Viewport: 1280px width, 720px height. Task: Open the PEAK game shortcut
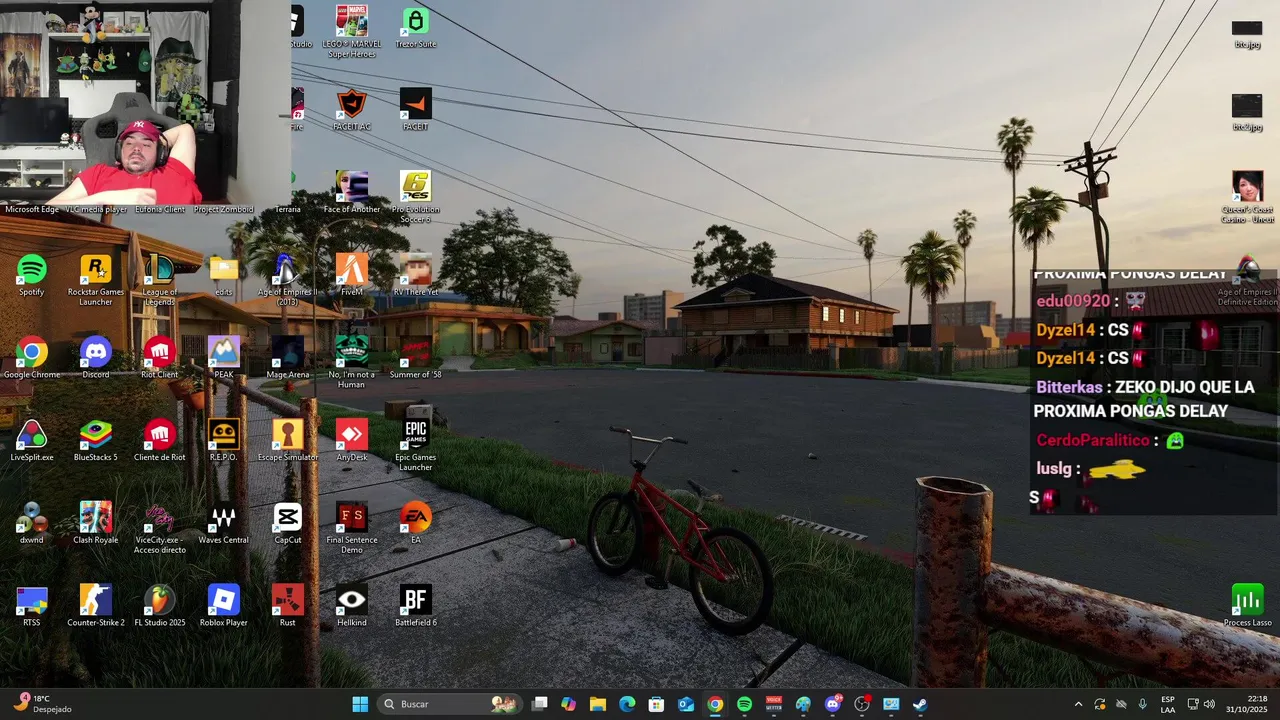point(224,358)
